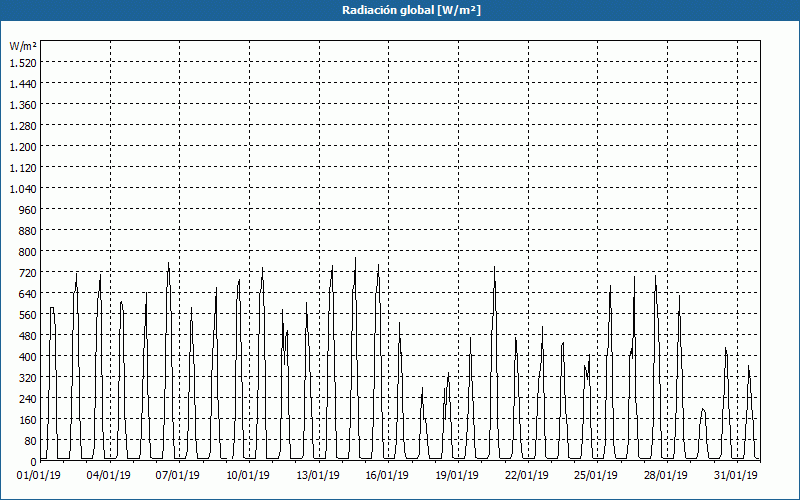Image resolution: width=800 pixels, height=500 pixels.
Task: Select the 19/01/19 date label
Action: 457,476
